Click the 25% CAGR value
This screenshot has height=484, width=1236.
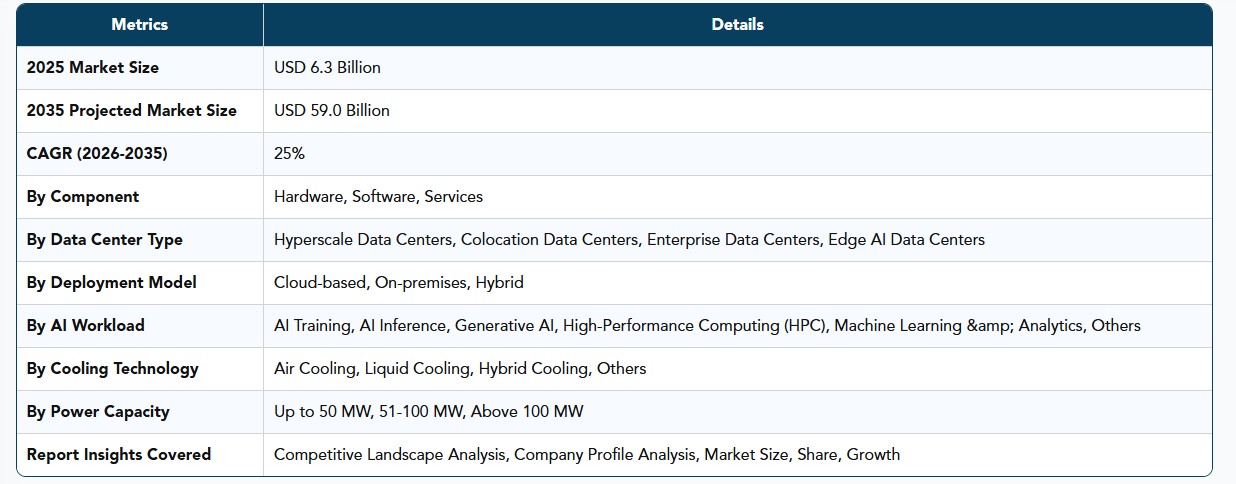[x=289, y=154]
